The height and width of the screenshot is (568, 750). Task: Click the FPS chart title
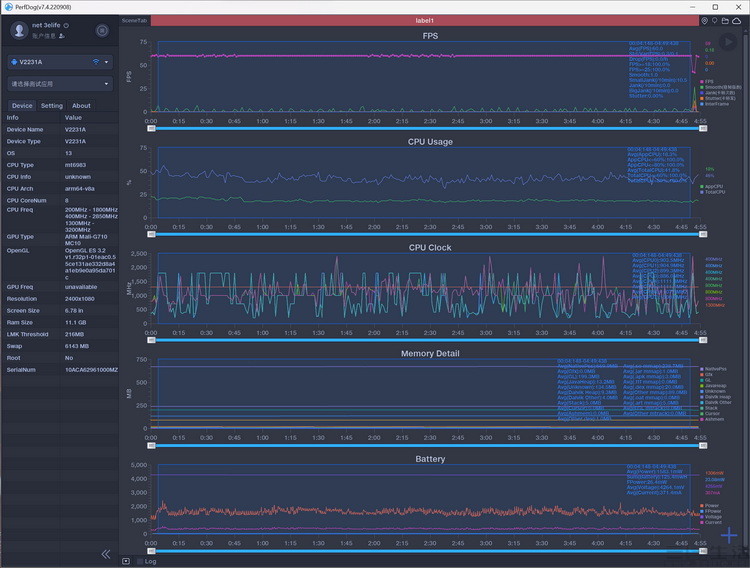pyautogui.click(x=430, y=36)
